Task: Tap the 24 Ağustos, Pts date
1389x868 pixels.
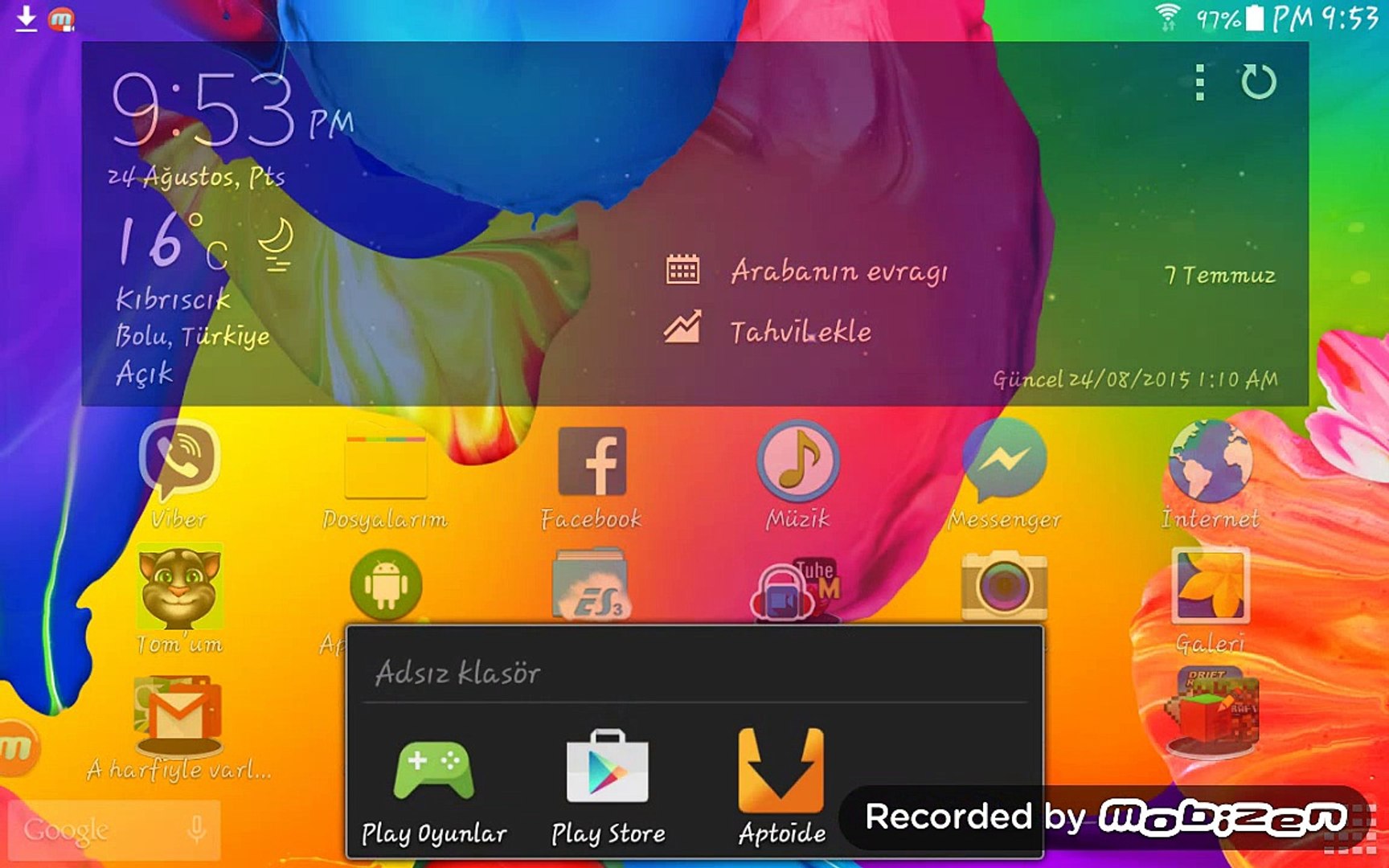Action: coord(197,176)
